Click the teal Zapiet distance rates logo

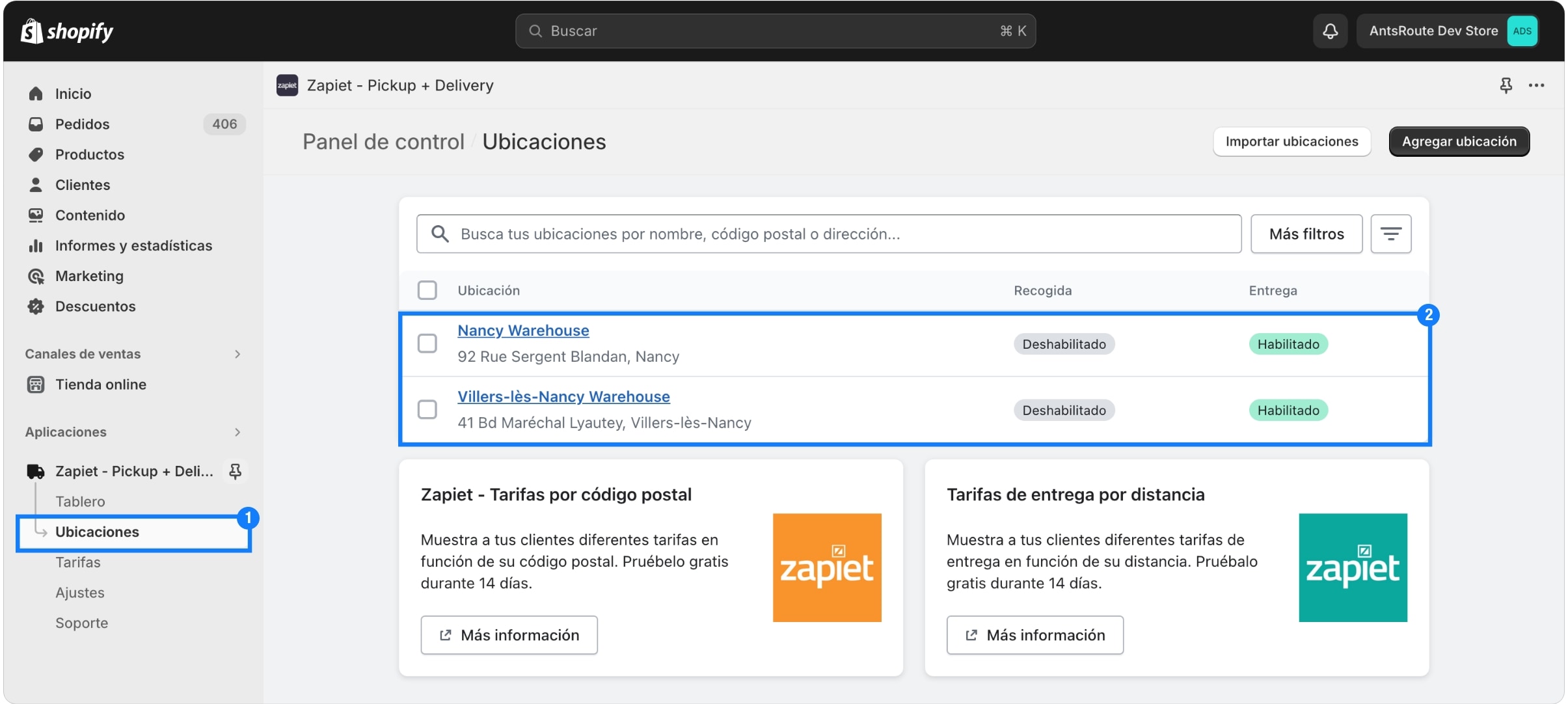click(x=1353, y=567)
